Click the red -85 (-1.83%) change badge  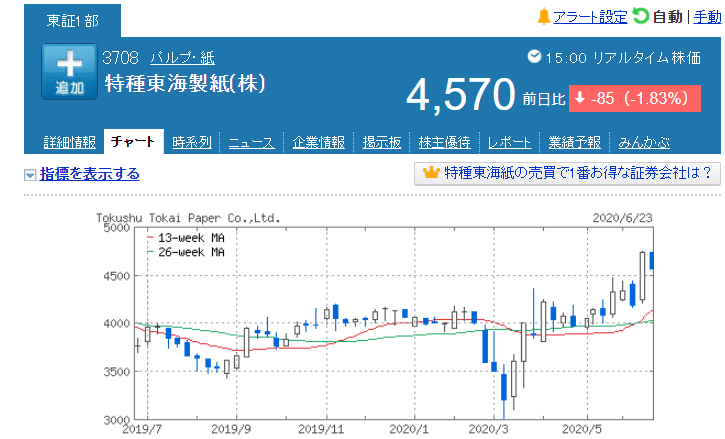(x=634, y=99)
